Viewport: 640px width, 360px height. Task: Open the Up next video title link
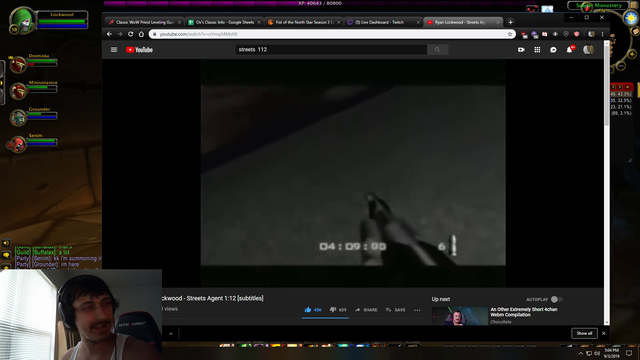point(524,312)
